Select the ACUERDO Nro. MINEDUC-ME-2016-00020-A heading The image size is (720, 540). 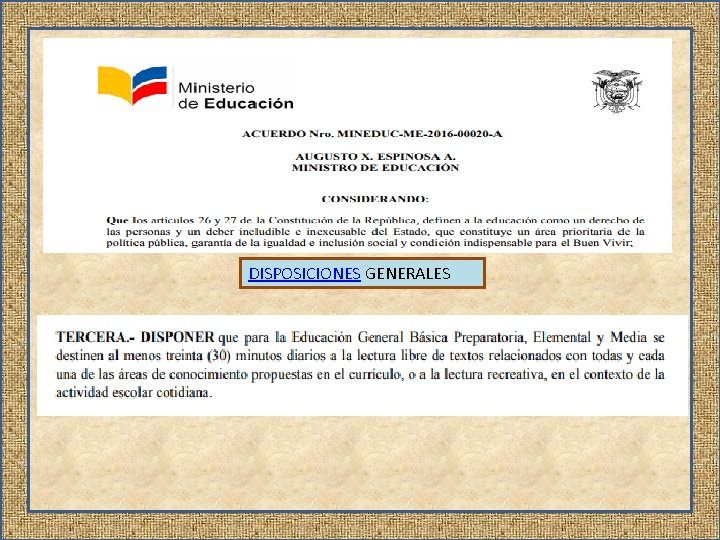pos(372,134)
